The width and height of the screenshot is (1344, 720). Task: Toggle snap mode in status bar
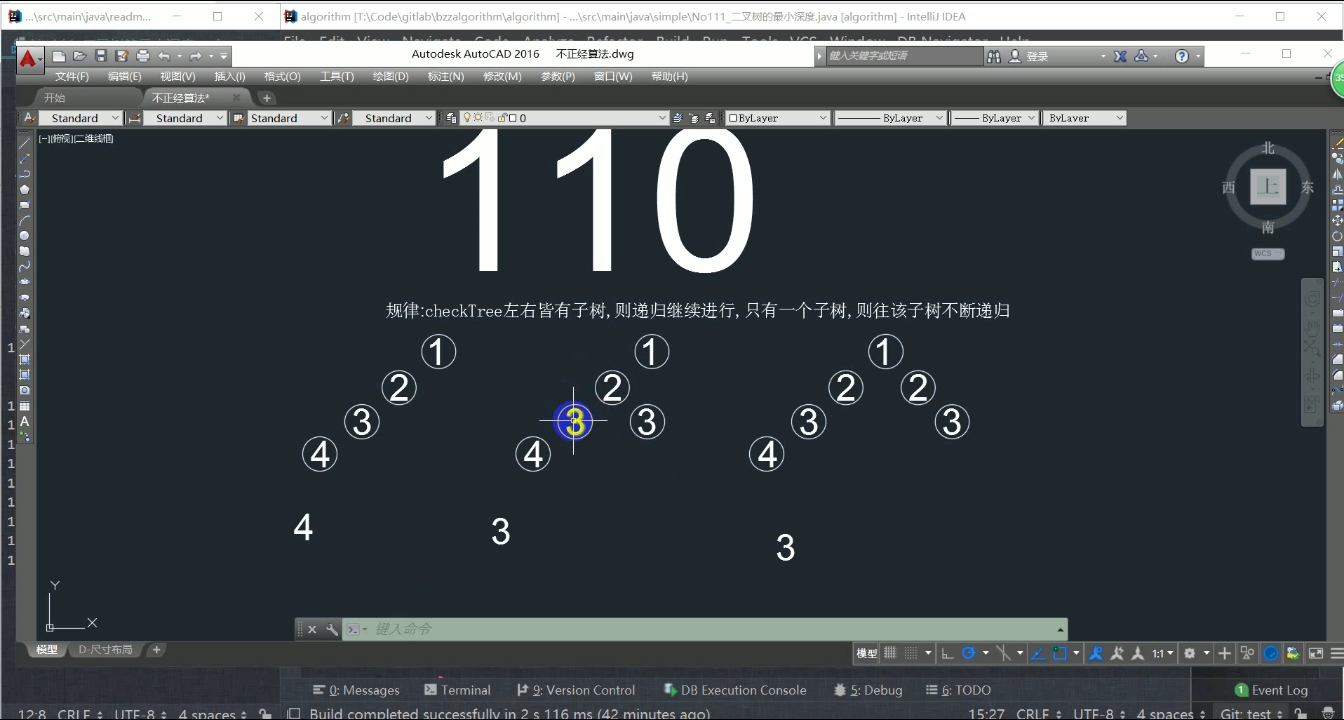[x=911, y=653]
